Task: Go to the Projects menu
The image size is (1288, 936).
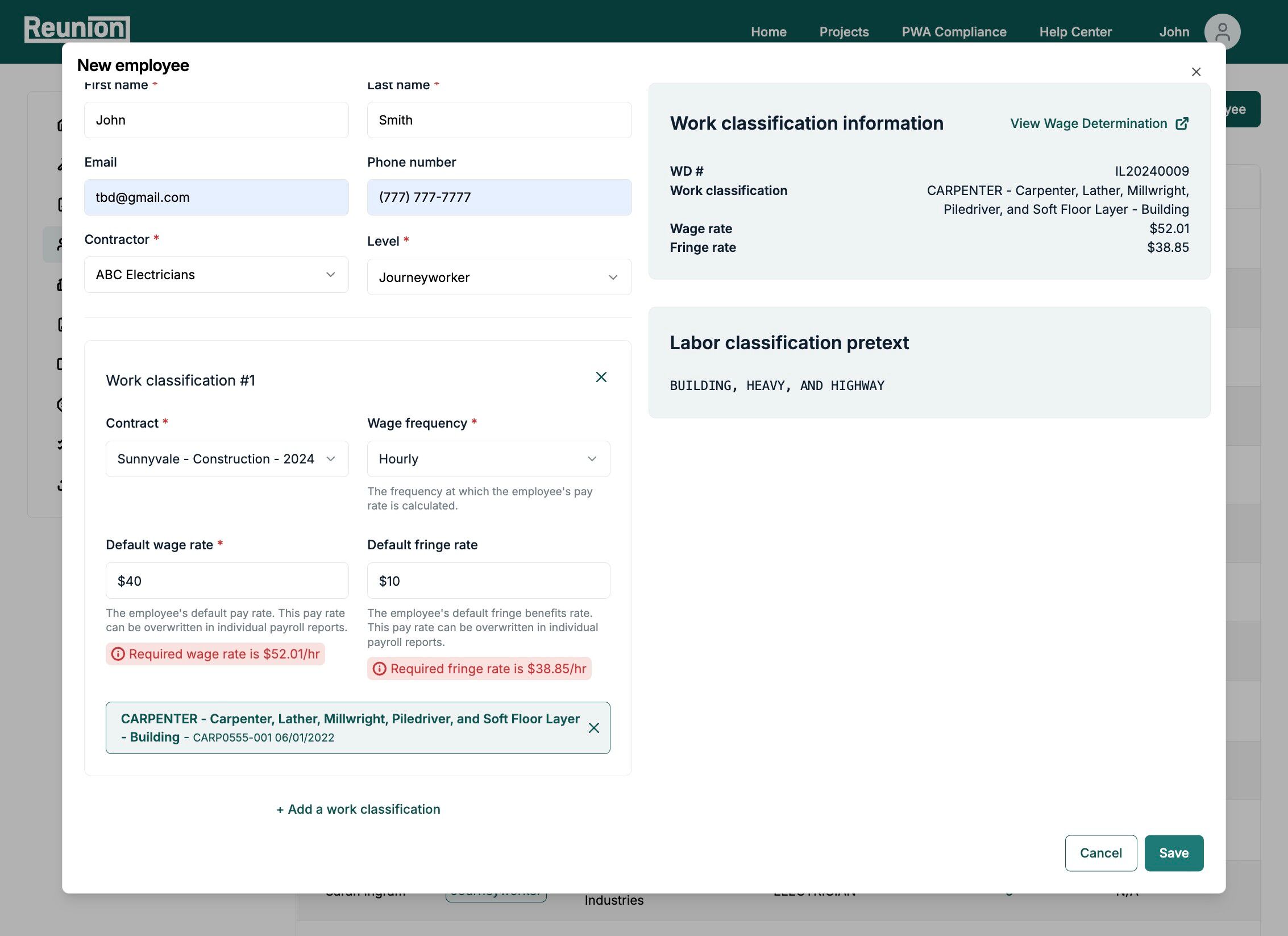Action: tap(844, 32)
